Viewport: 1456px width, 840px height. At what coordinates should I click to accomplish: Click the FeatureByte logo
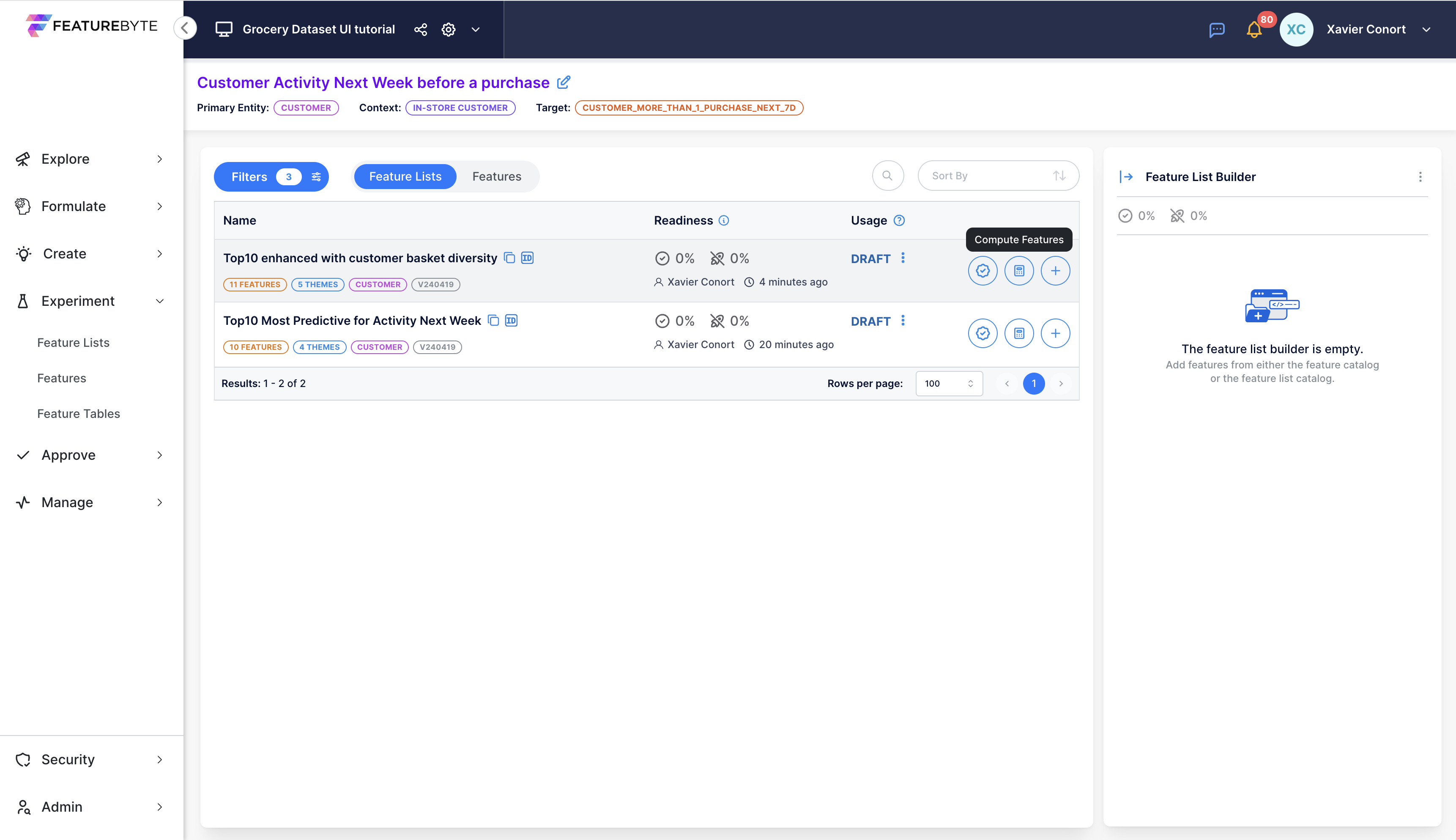(x=92, y=26)
